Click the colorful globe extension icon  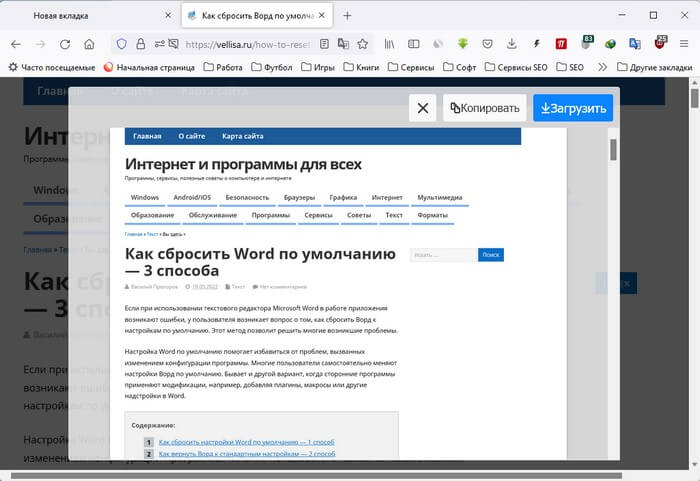(x=610, y=44)
